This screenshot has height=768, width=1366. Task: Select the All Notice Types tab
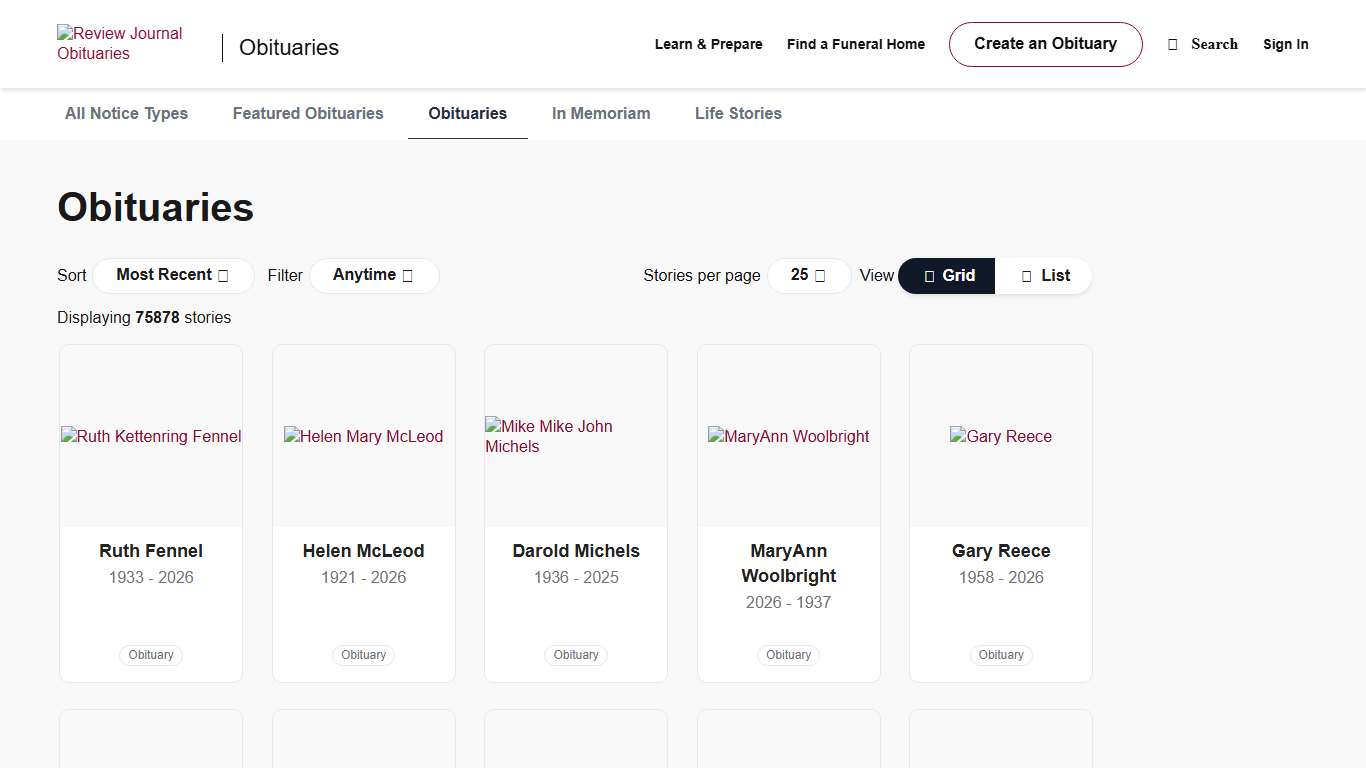tap(126, 114)
